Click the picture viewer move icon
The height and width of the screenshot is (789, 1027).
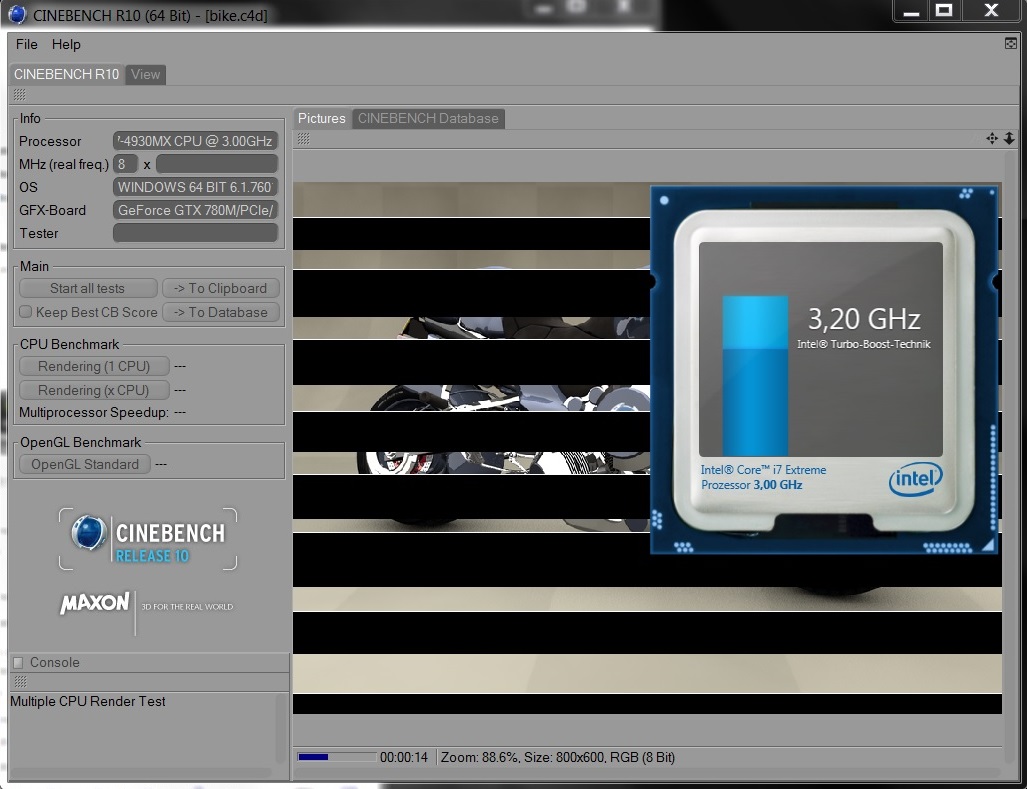coord(992,138)
